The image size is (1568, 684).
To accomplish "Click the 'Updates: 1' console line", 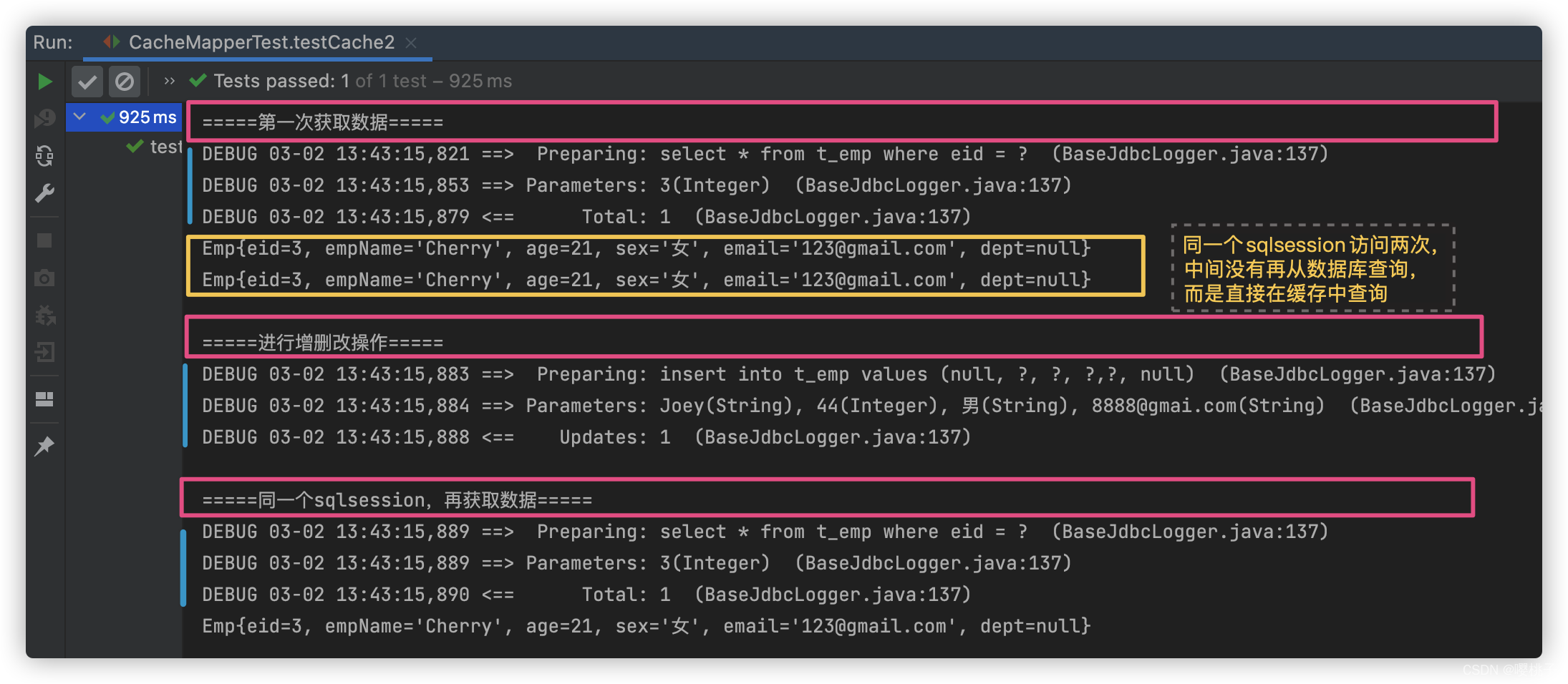I will (586, 437).
